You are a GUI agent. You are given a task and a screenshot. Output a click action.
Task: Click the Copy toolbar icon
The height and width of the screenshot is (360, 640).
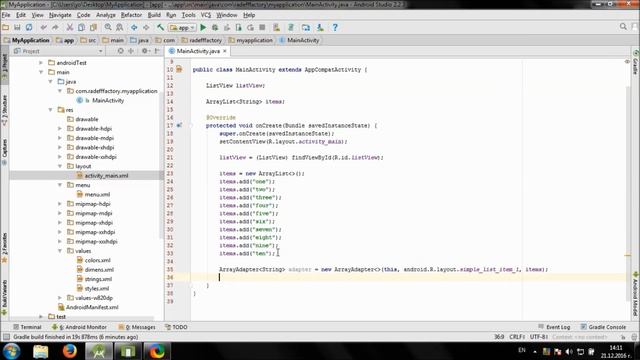click(x=81, y=27)
